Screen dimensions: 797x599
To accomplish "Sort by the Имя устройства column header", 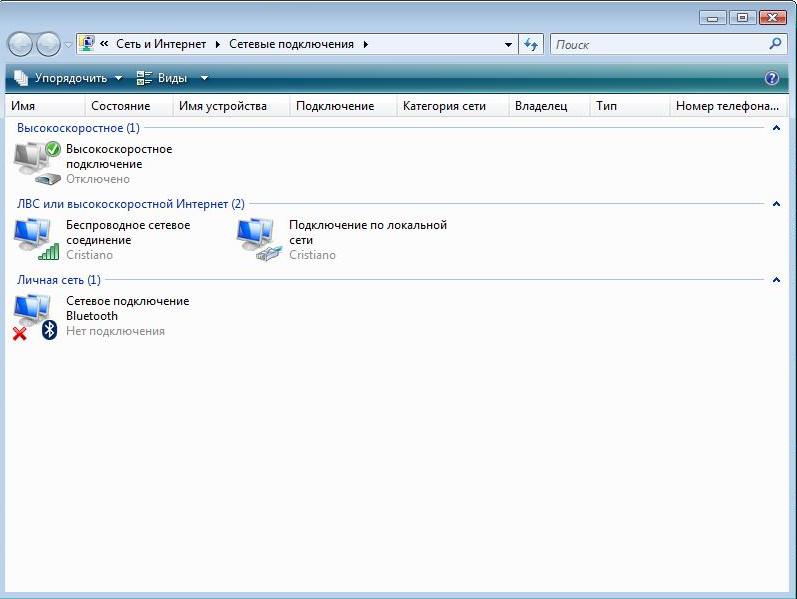I will click(x=222, y=106).
